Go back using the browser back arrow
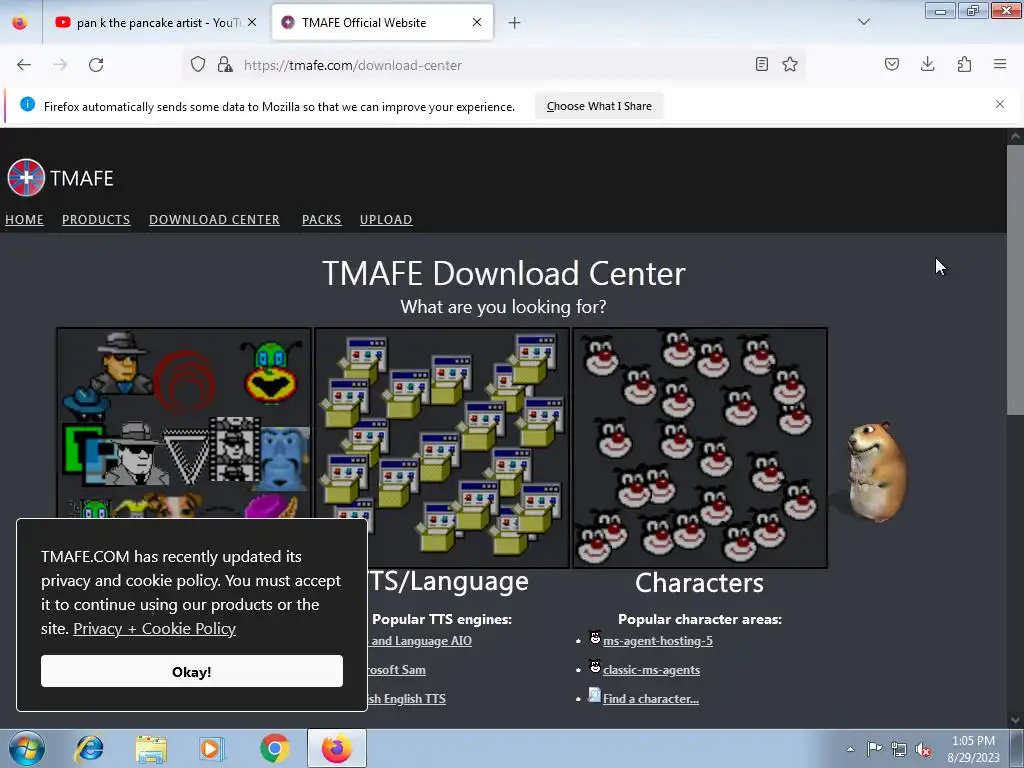This screenshot has height=768, width=1024. tap(24, 65)
